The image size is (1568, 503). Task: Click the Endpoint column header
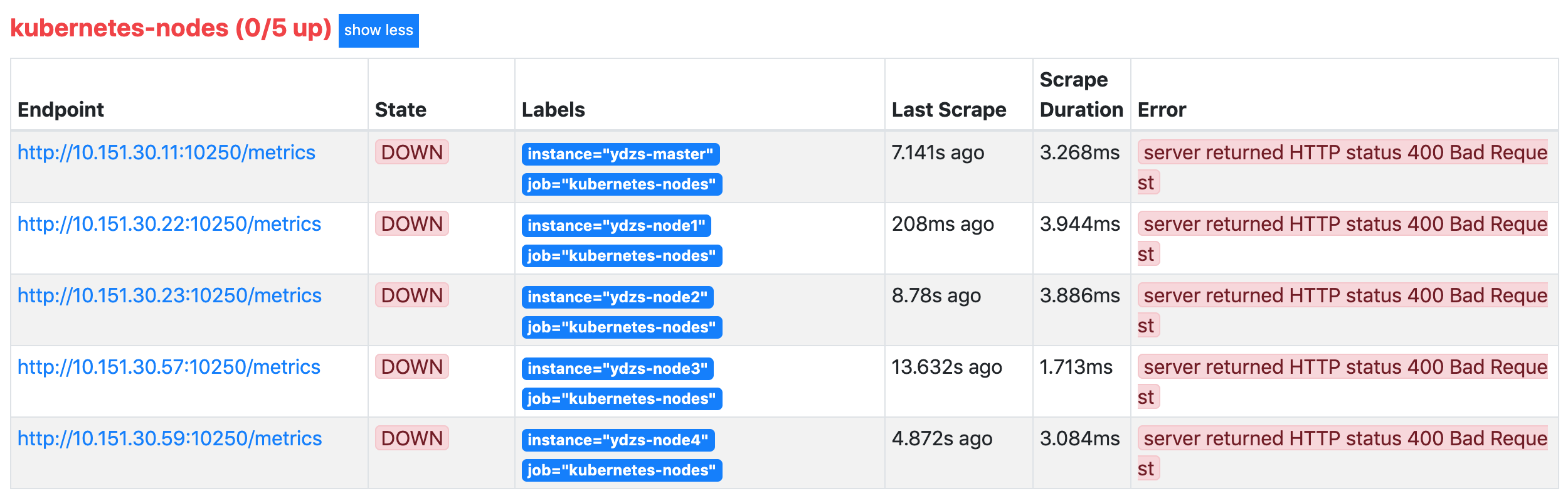[61, 110]
